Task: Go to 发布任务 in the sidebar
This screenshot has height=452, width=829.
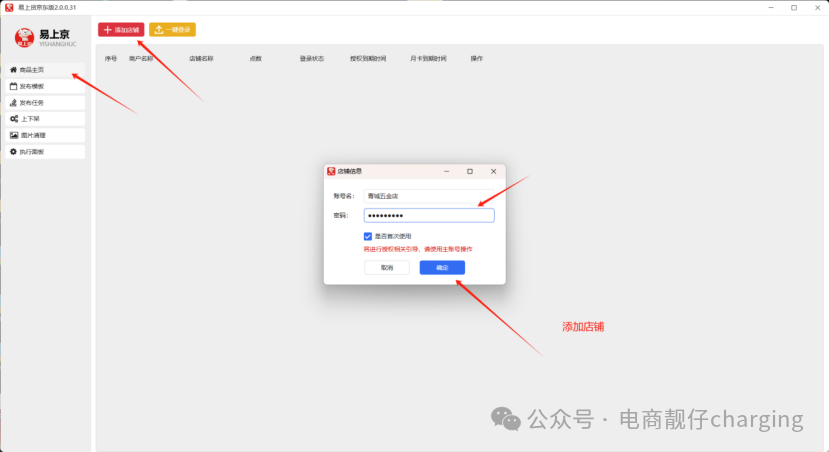Action: (x=45, y=103)
